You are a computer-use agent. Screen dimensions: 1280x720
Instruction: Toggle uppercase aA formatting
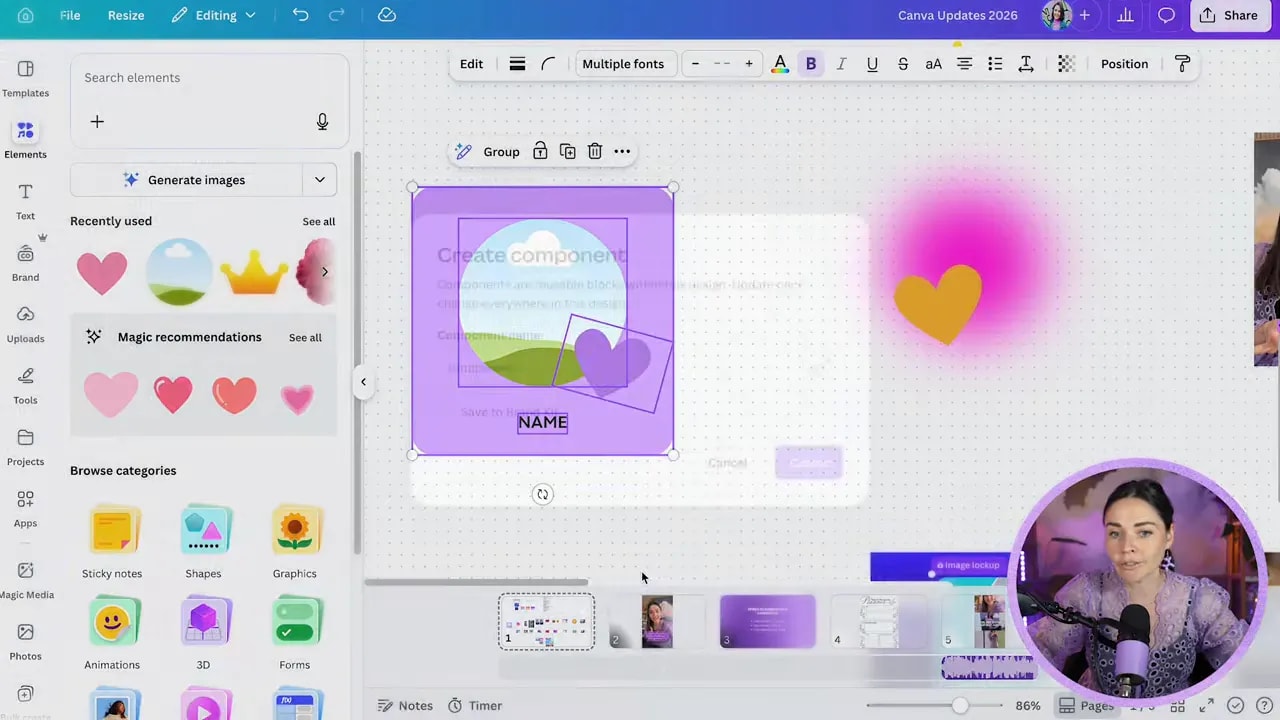point(933,64)
